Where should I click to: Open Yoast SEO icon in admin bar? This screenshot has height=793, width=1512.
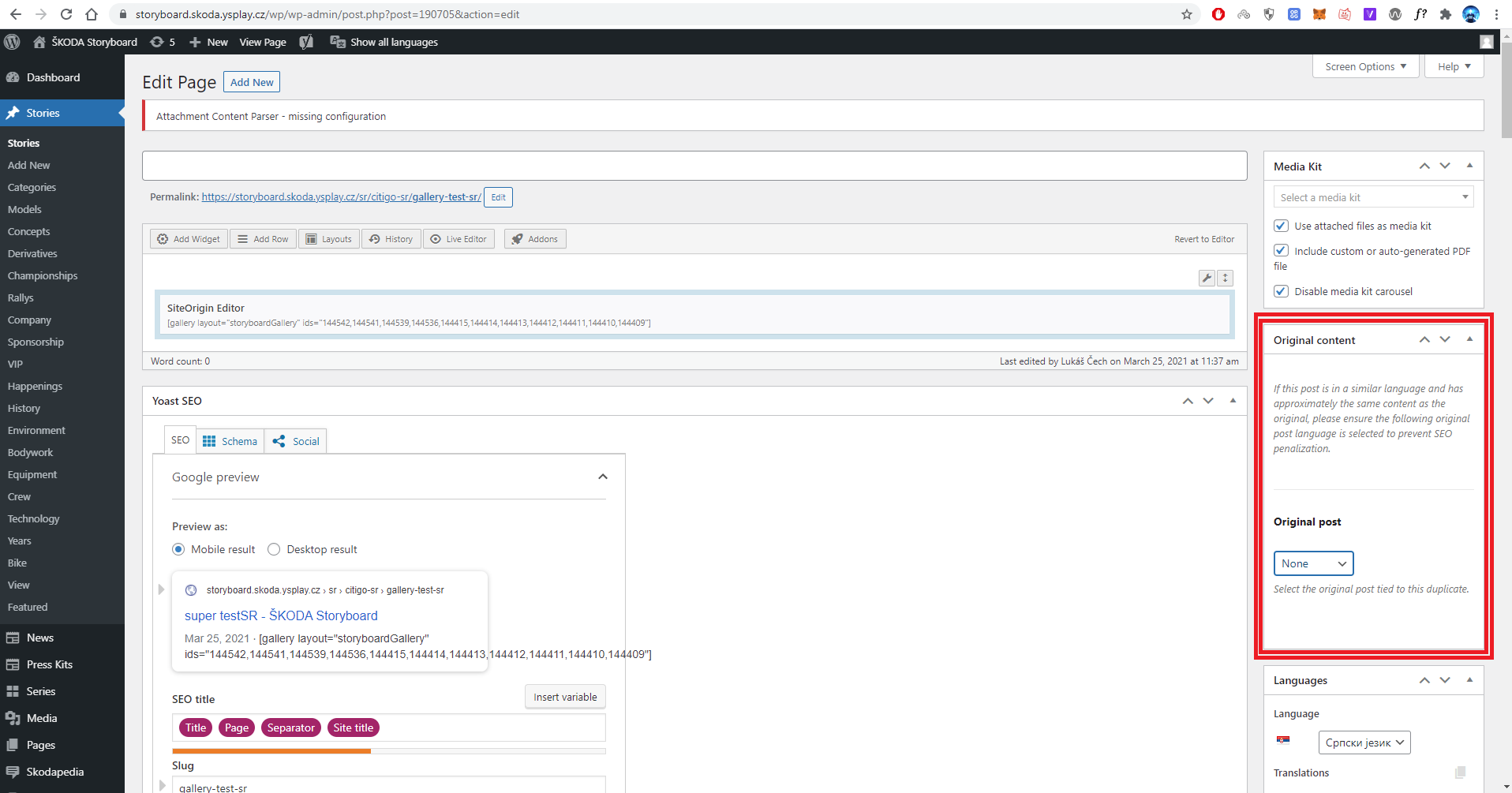coord(306,42)
